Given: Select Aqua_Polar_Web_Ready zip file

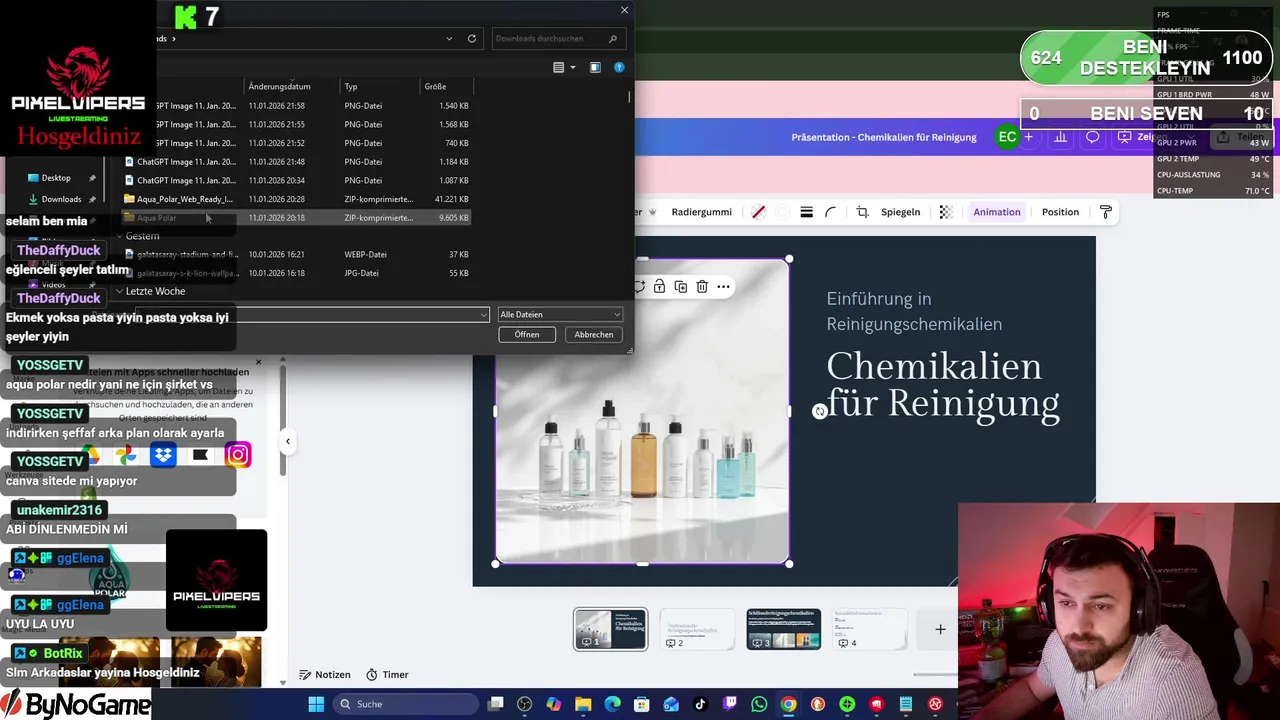Looking at the screenshot, I should [x=296, y=199].
